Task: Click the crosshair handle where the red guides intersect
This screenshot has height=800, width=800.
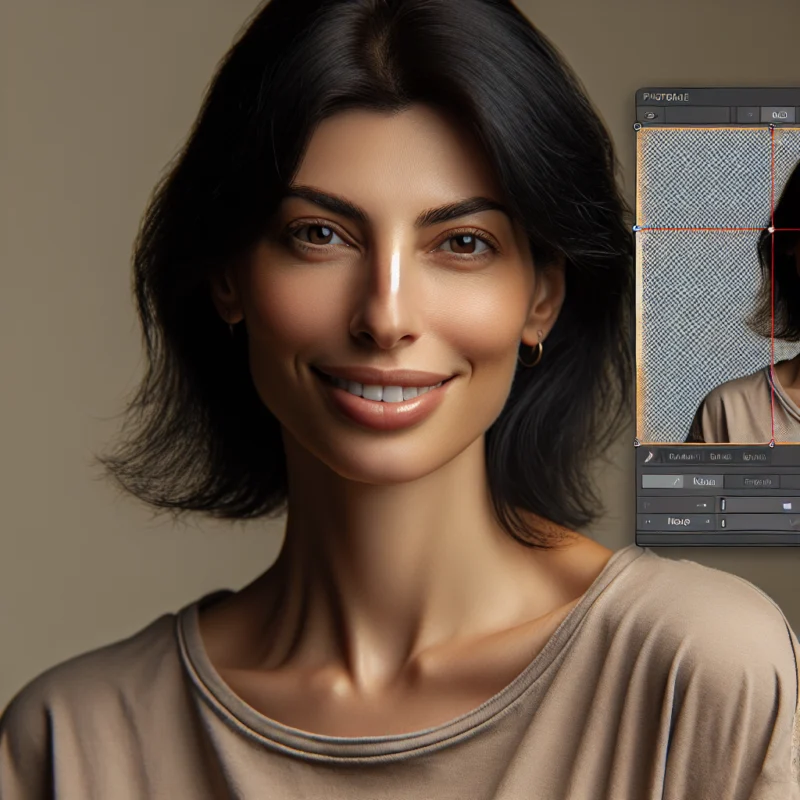Action: pos(771,229)
